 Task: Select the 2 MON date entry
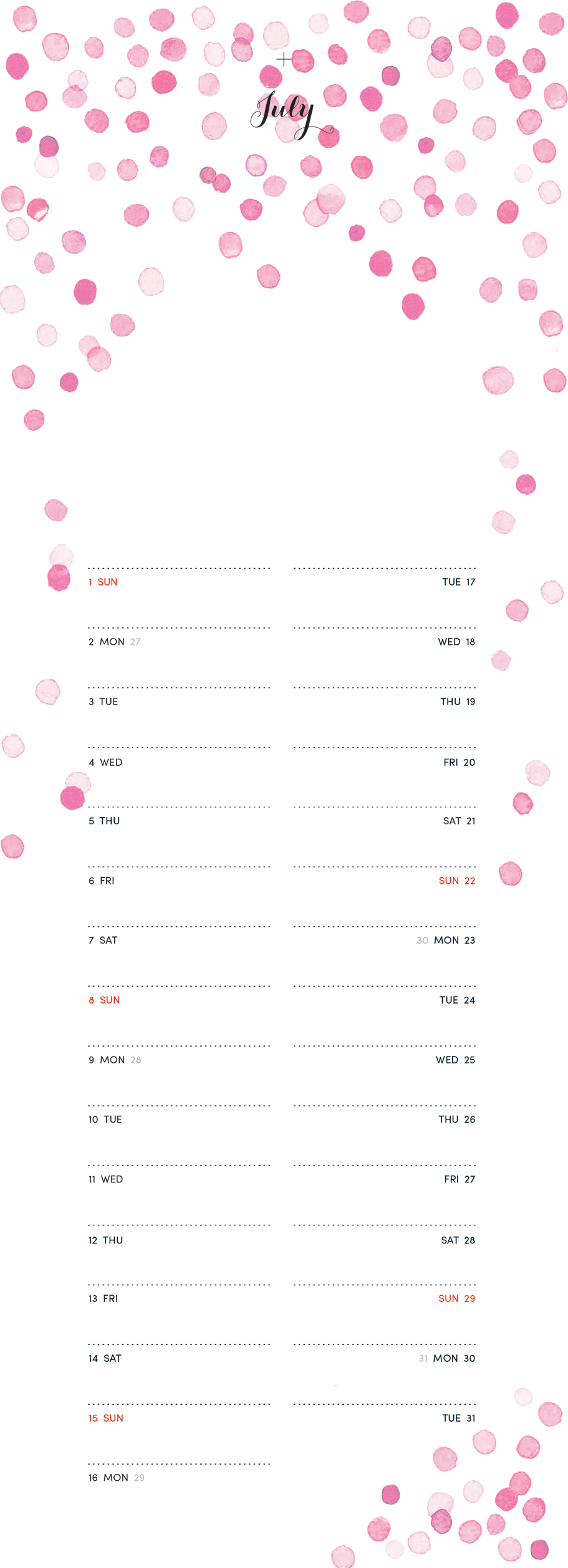point(107,642)
